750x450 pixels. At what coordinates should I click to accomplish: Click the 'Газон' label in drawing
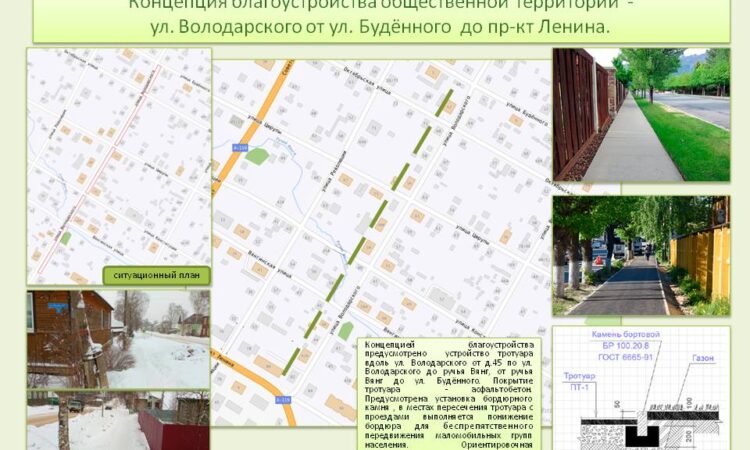pyautogui.click(x=703, y=358)
